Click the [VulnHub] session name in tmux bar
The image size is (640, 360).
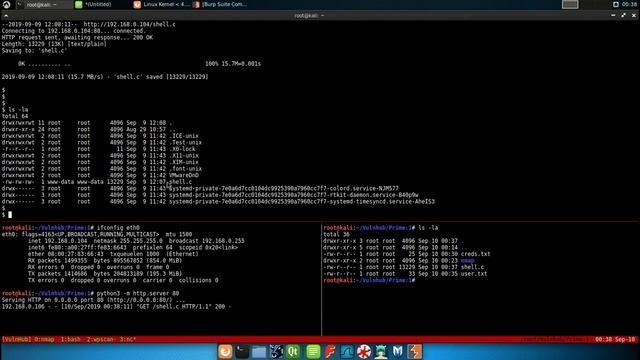pos(17,339)
